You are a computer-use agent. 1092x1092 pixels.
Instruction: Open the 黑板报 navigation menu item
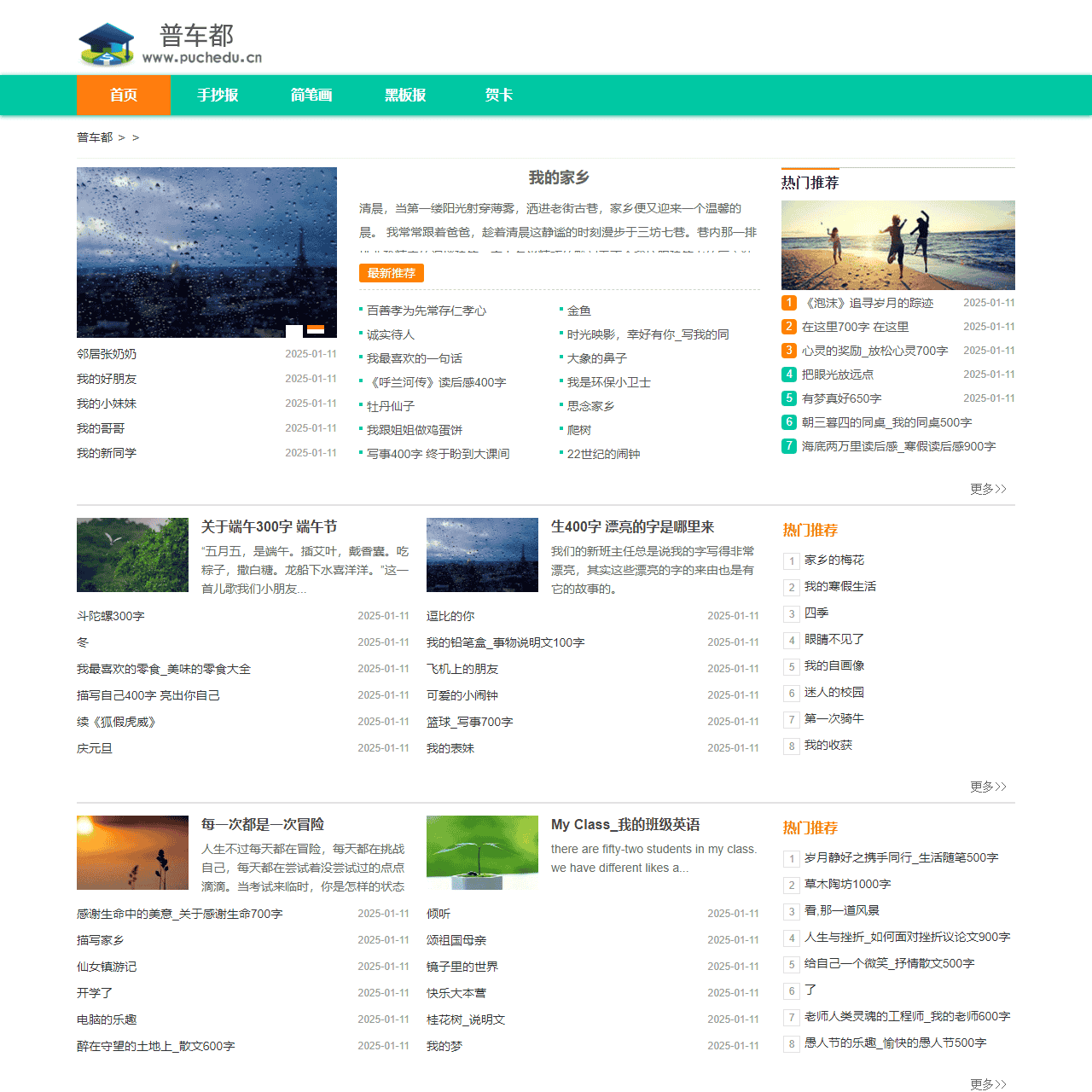coord(405,96)
